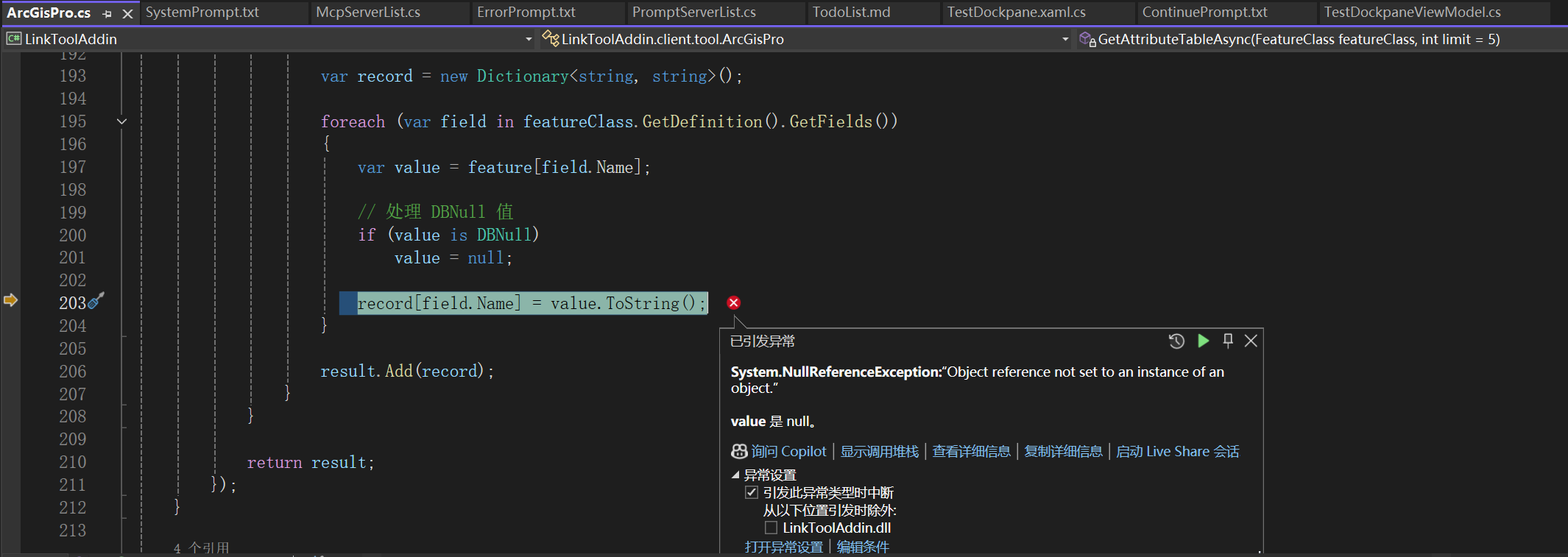Pin the ArcGisPro.cs tab

pyautogui.click(x=107, y=13)
